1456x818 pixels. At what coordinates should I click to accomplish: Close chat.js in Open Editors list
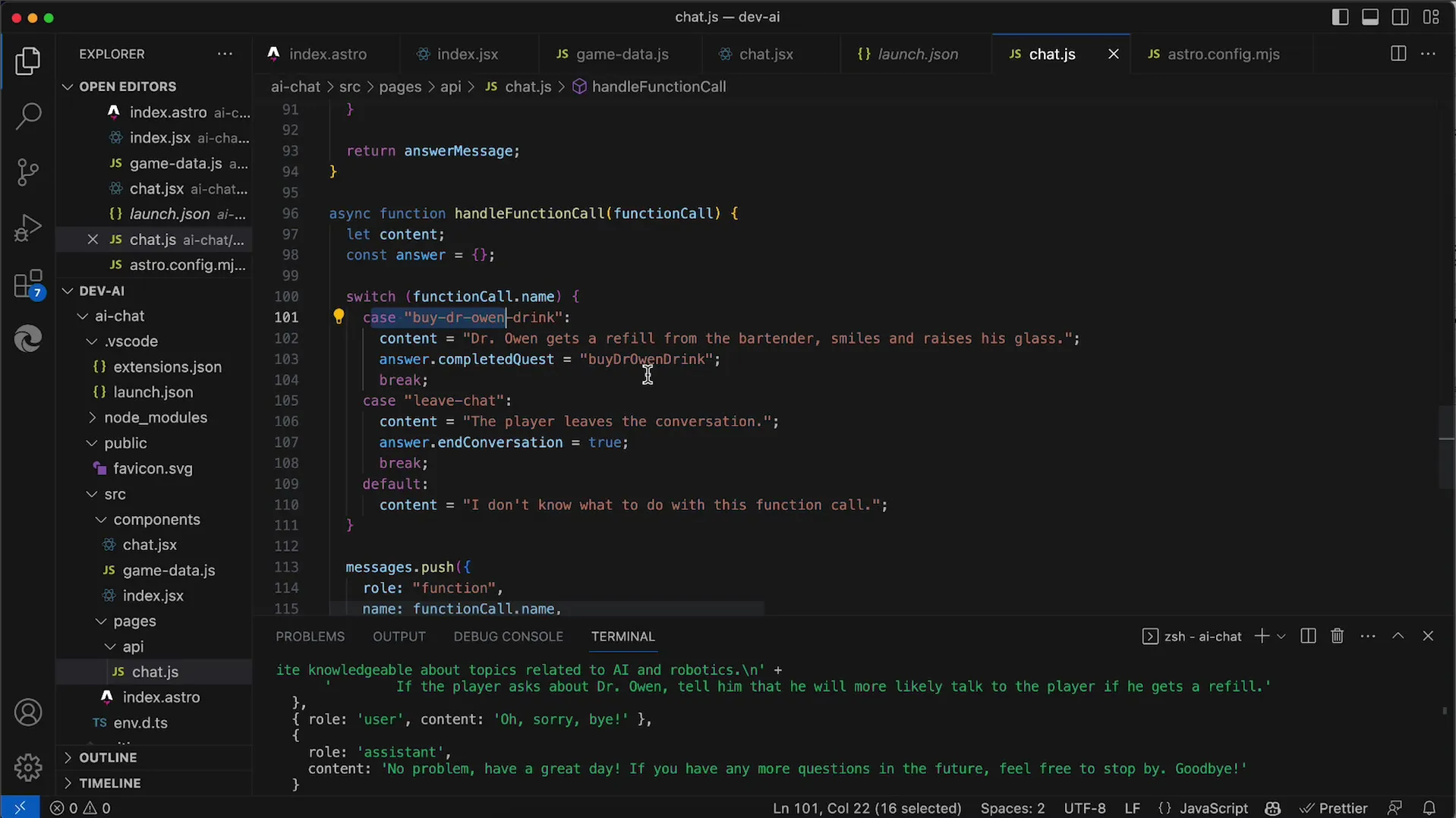(x=93, y=239)
